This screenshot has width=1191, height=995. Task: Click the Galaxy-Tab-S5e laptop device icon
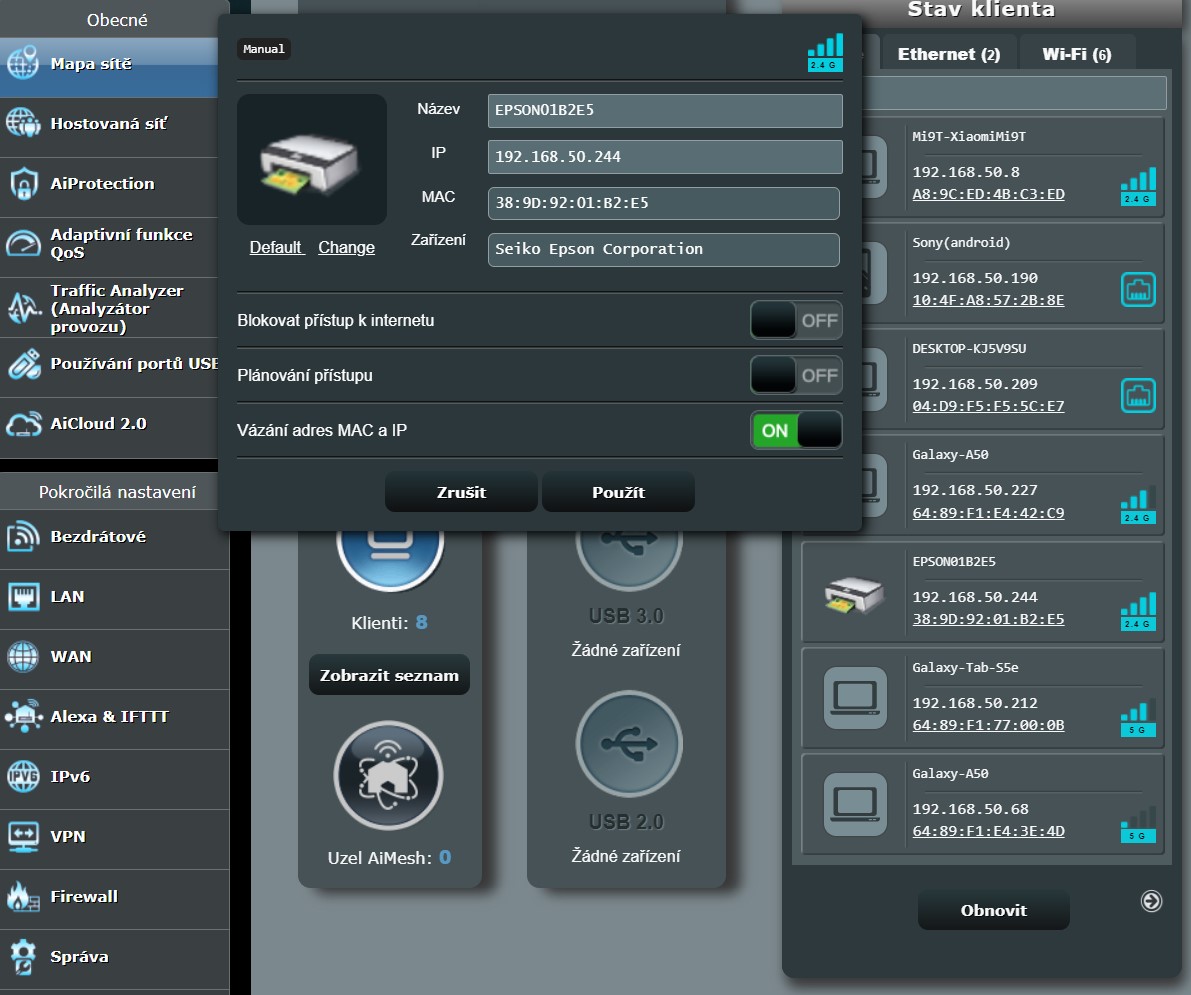855,697
